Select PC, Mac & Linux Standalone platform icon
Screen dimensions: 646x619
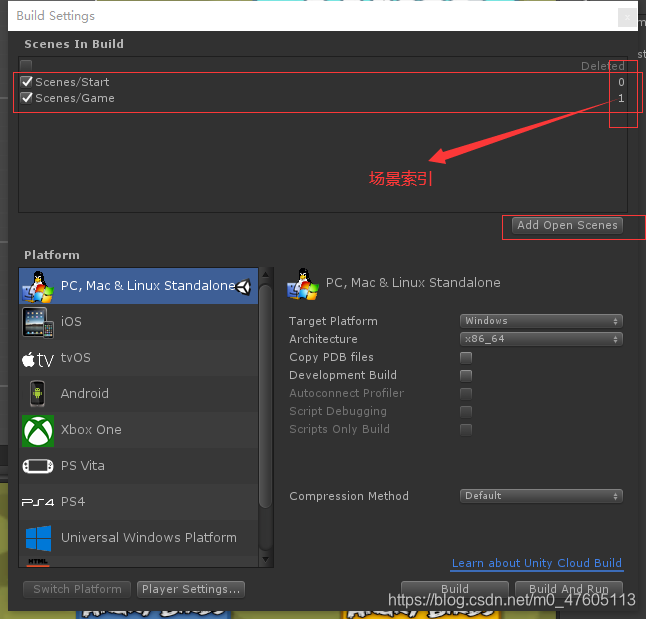[38, 286]
